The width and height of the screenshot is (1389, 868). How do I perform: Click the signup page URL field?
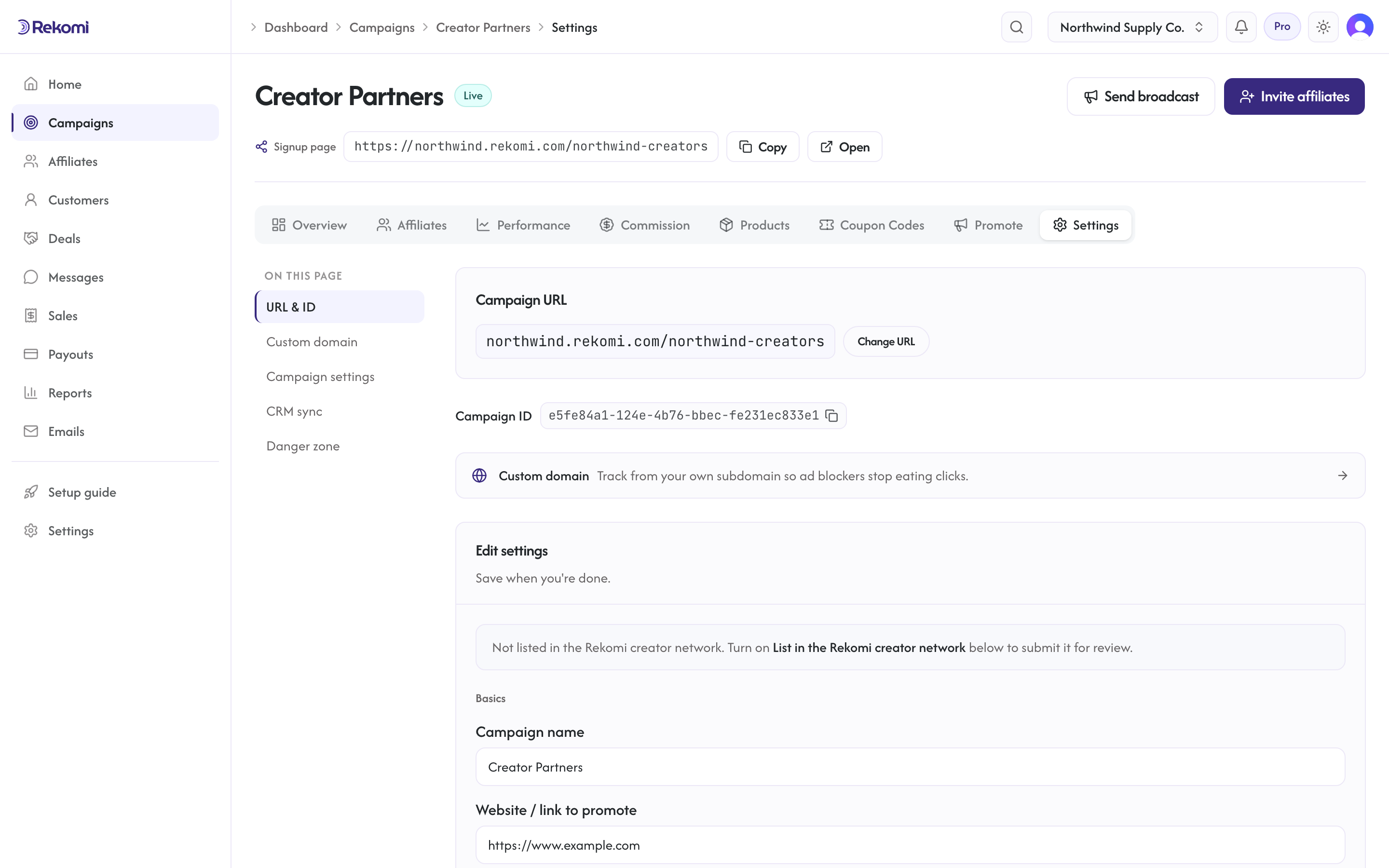pyautogui.click(x=531, y=147)
